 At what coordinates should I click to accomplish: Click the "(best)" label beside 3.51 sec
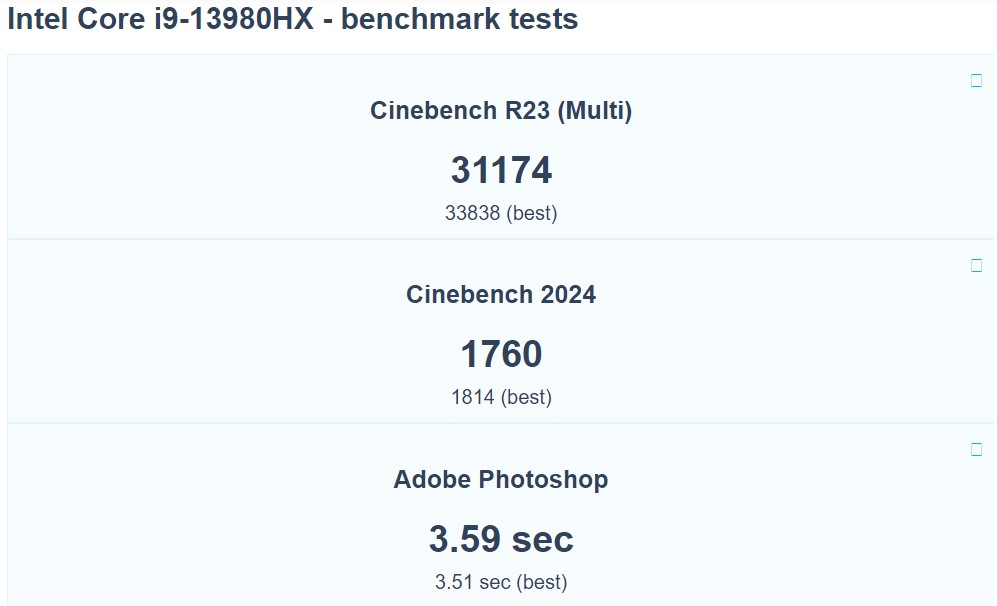pyautogui.click(x=541, y=581)
